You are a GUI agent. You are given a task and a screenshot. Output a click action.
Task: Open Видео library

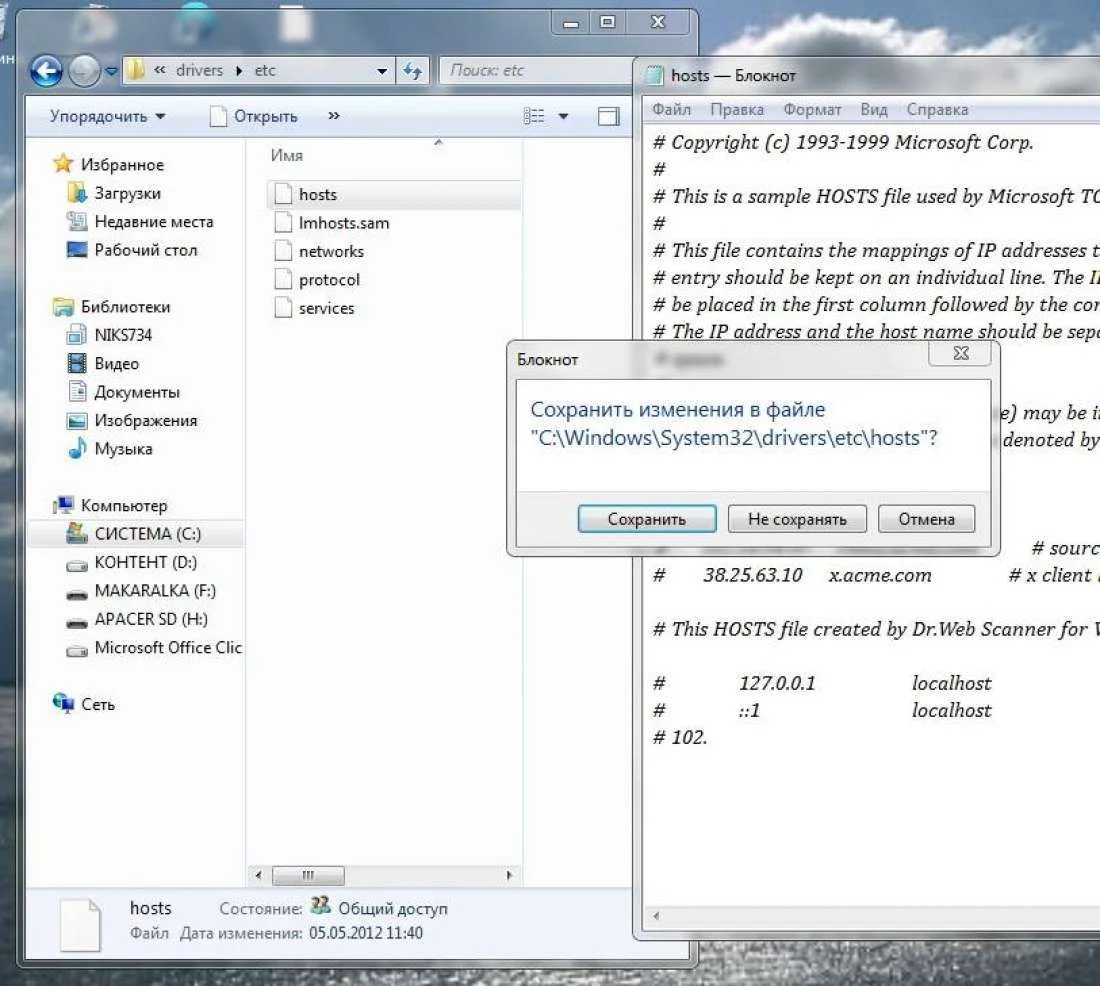(116, 364)
